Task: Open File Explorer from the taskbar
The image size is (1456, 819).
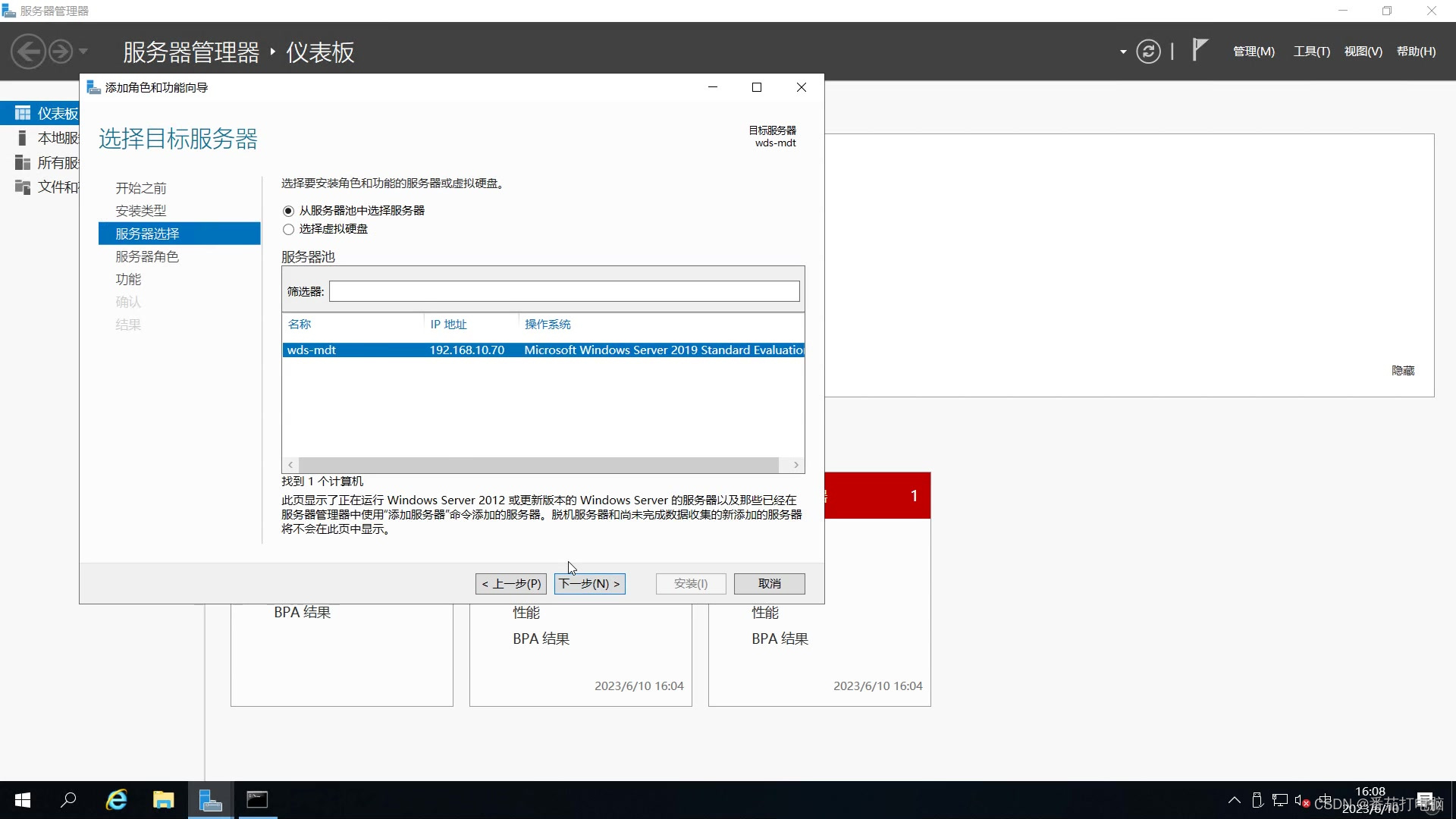Action: pyautogui.click(x=163, y=800)
